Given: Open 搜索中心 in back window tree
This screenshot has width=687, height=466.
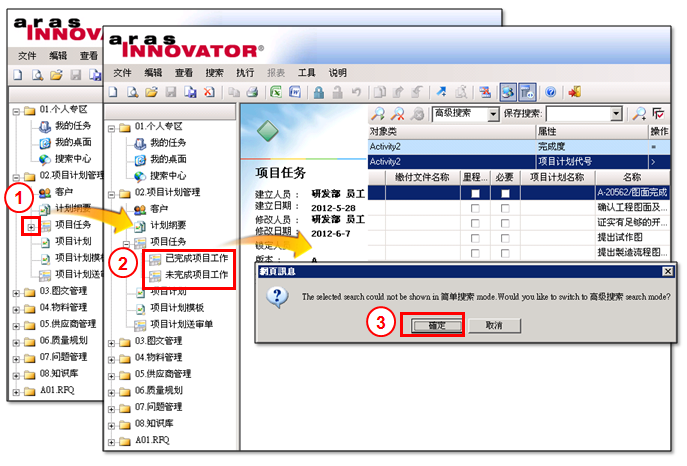Looking at the screenshot, I should click(73, 159).
